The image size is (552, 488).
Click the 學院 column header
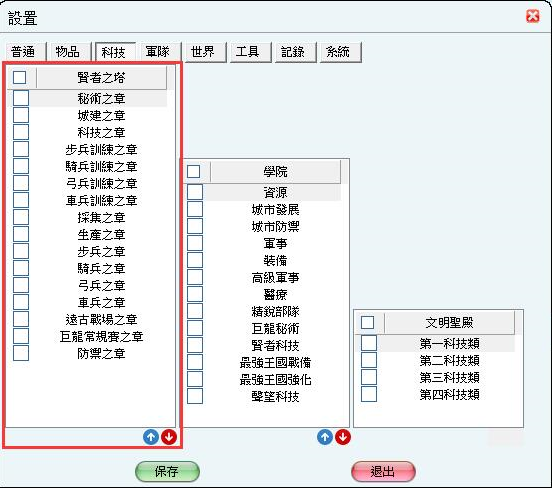coord(275,172)
